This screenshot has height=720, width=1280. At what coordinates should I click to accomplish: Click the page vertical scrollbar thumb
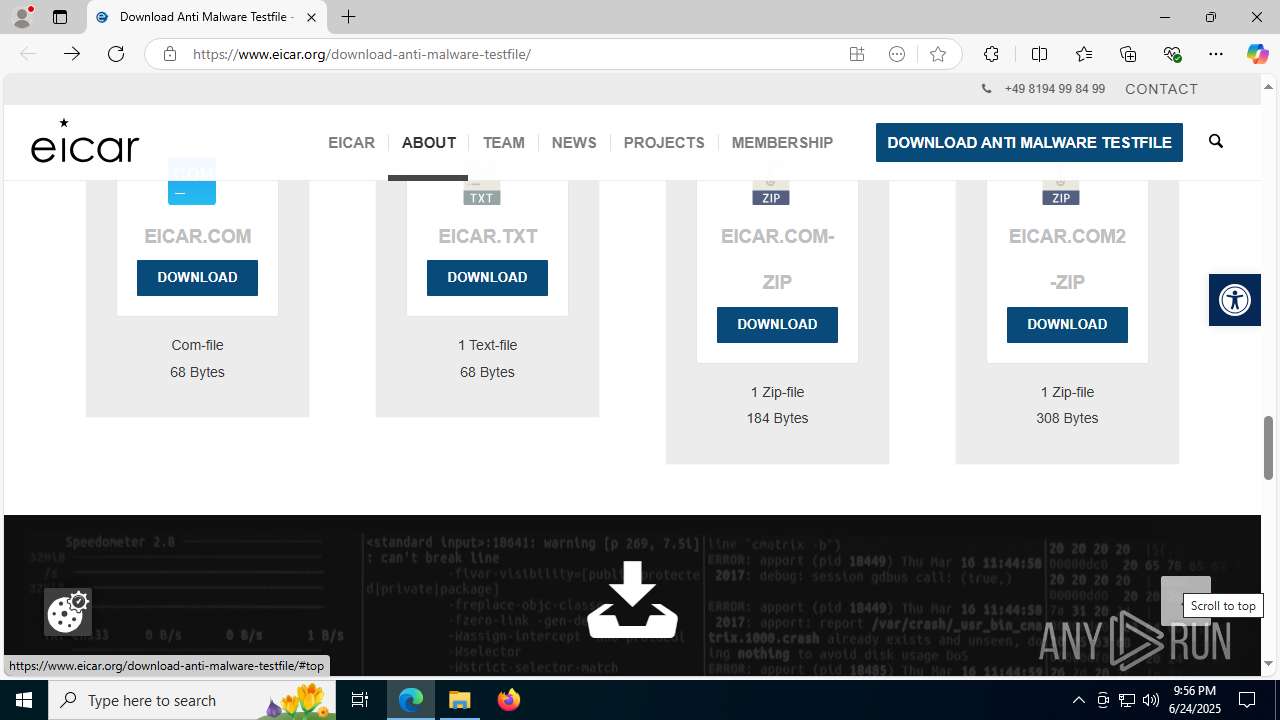(x=1268, y=448)
